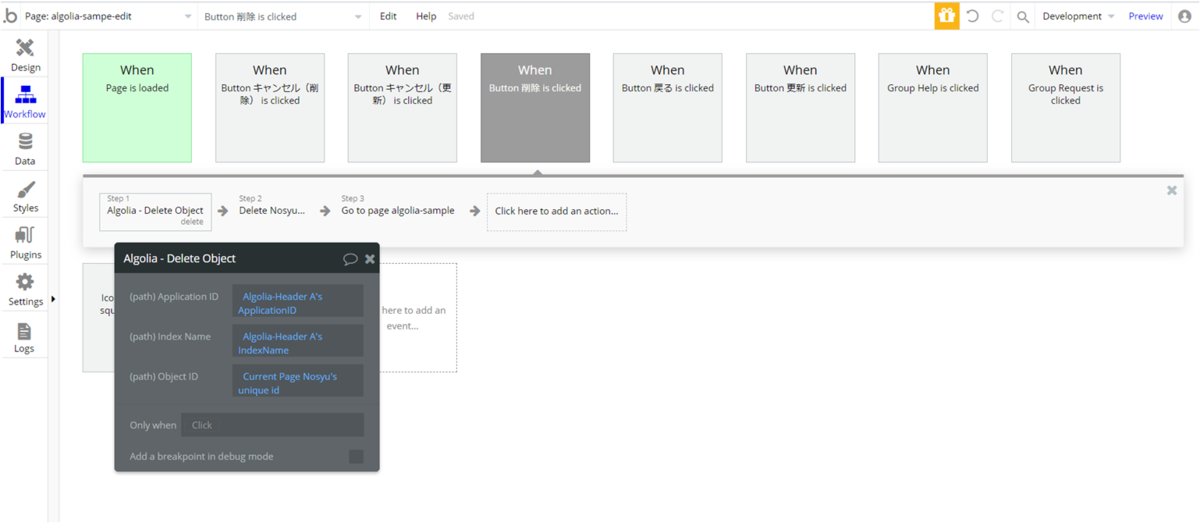Select Step 1 Algolia - Delete Object
Image resolution: width=1200 pixels, height=523 pixels.
click(x=155, y=211)
